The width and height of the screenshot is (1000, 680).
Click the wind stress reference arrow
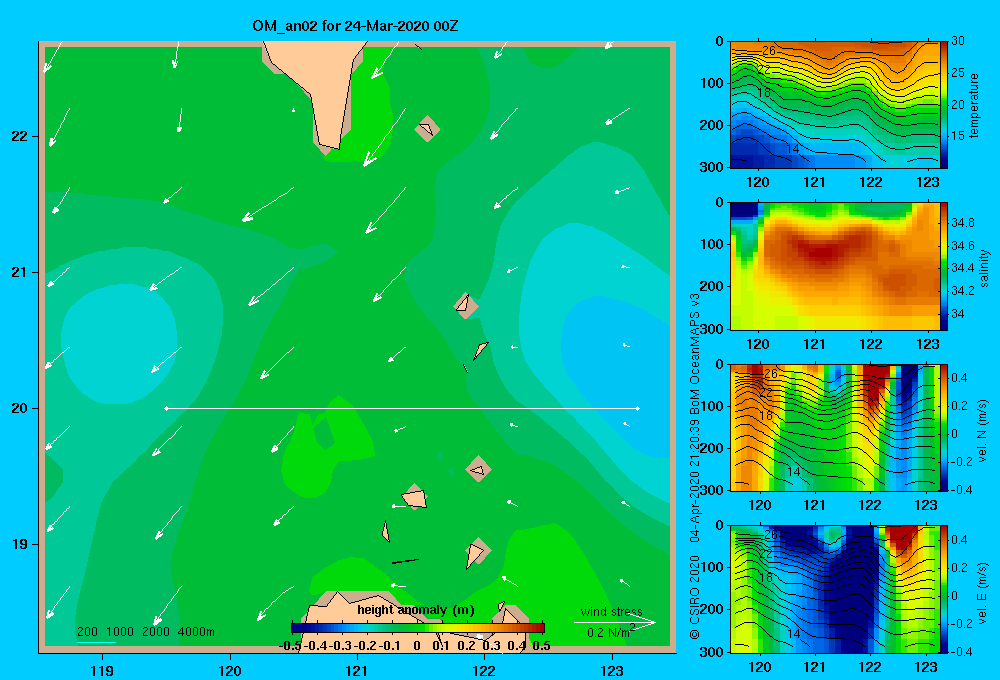[x=615, y=623]
